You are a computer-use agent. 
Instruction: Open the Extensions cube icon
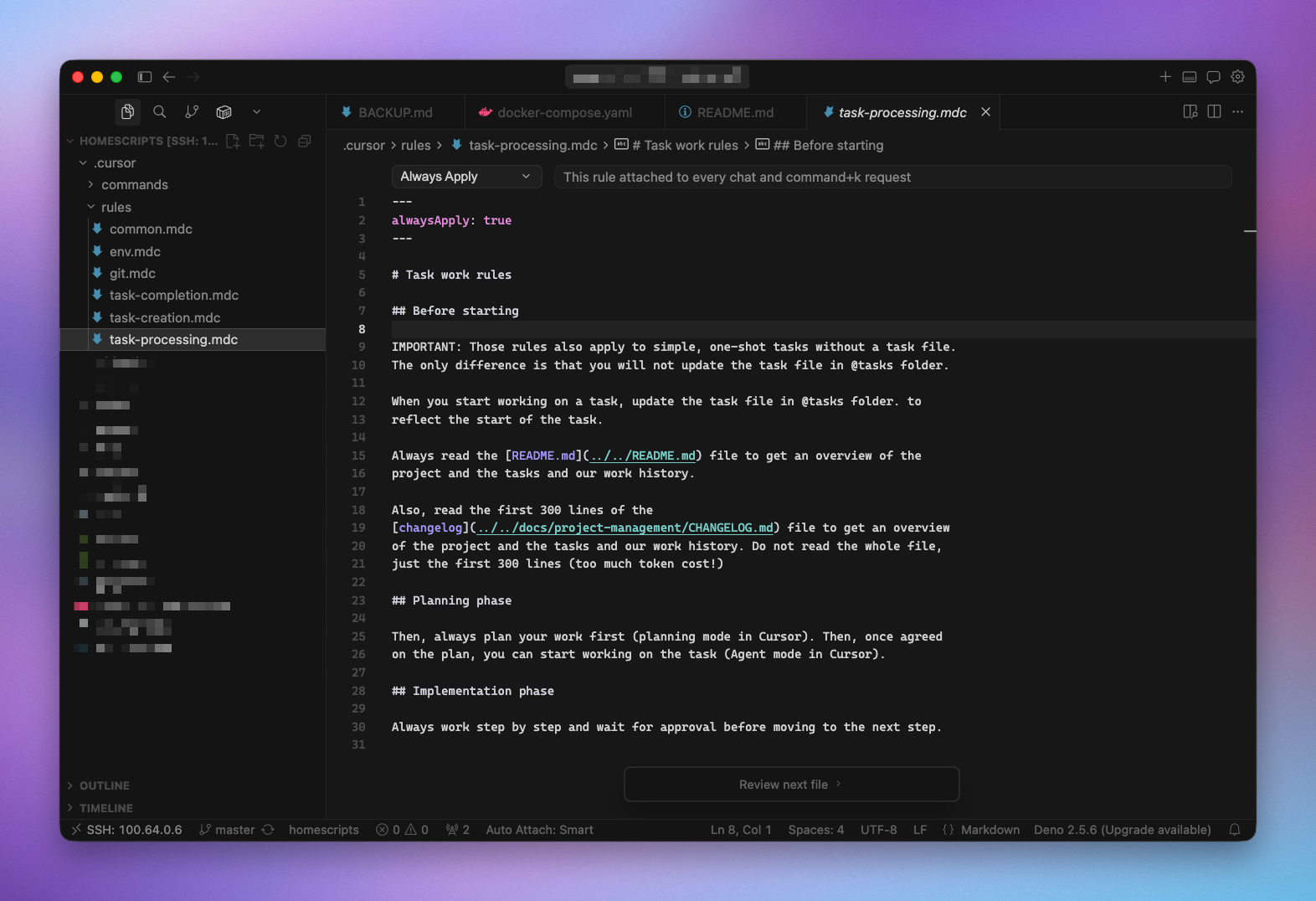pyautogui.click(x=224, y=111)
